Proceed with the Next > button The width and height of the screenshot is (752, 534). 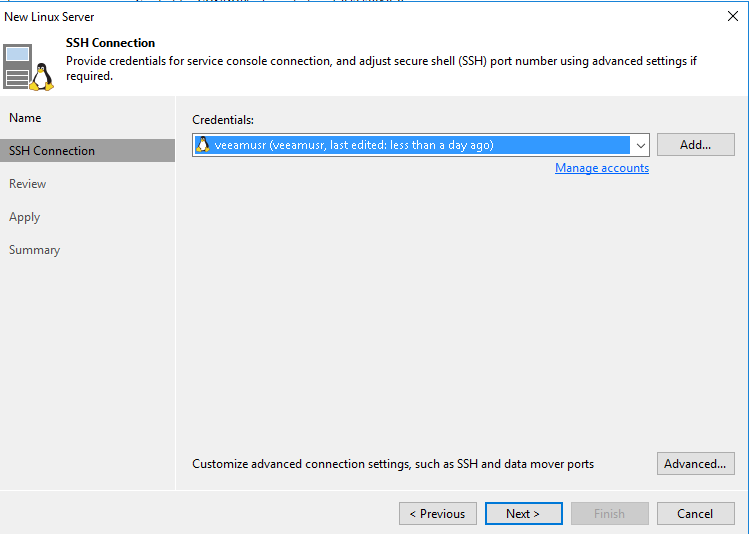click(x=523, y=513)
